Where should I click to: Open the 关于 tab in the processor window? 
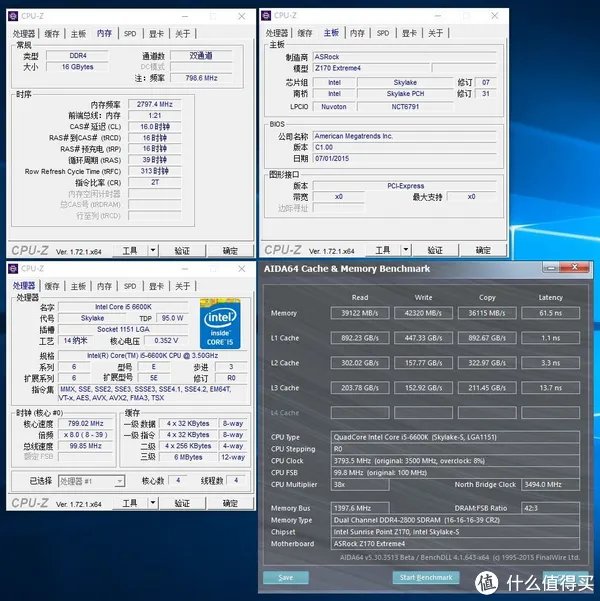pos(183,286)
